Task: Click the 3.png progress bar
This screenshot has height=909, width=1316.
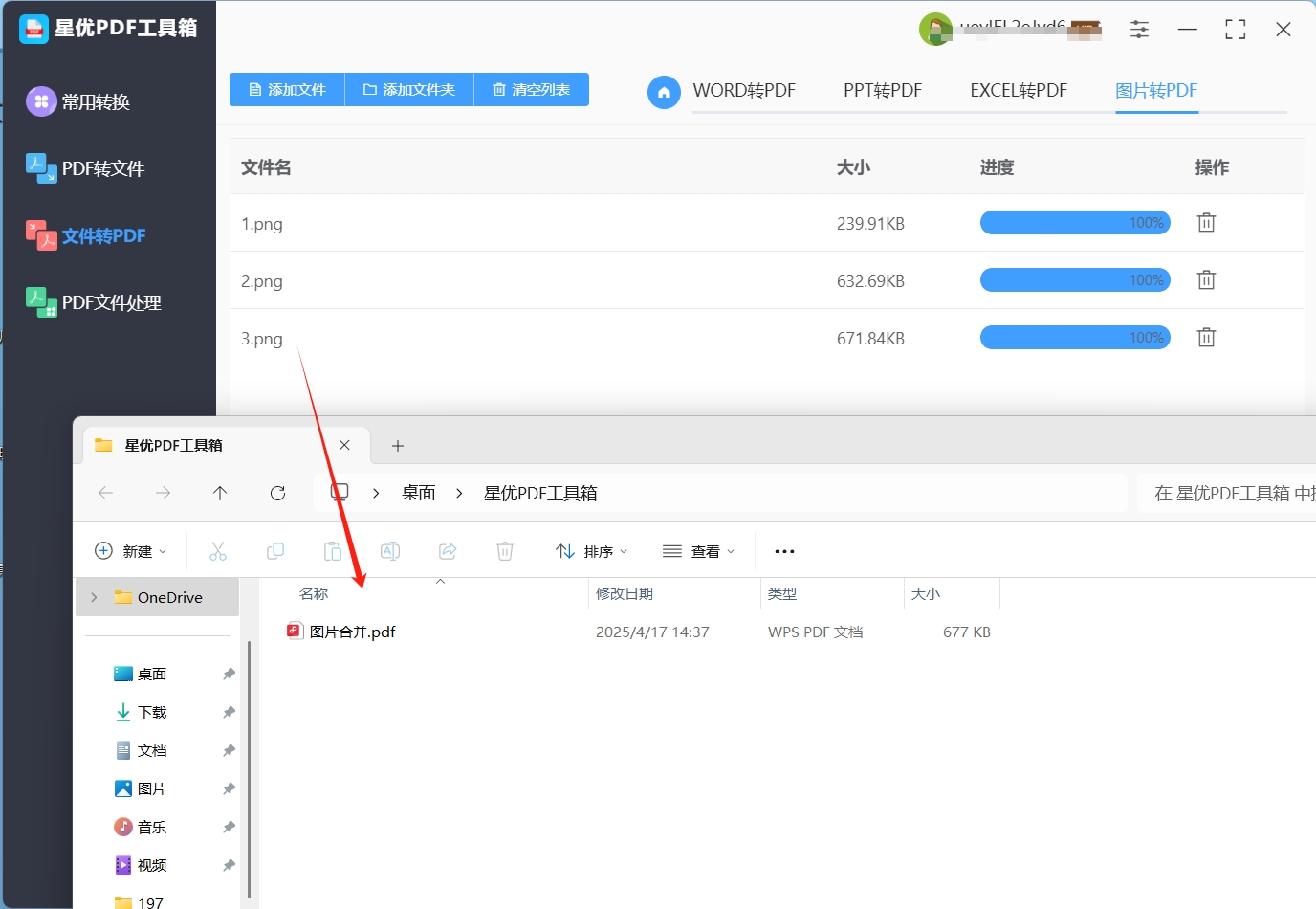Action: 1075,338
